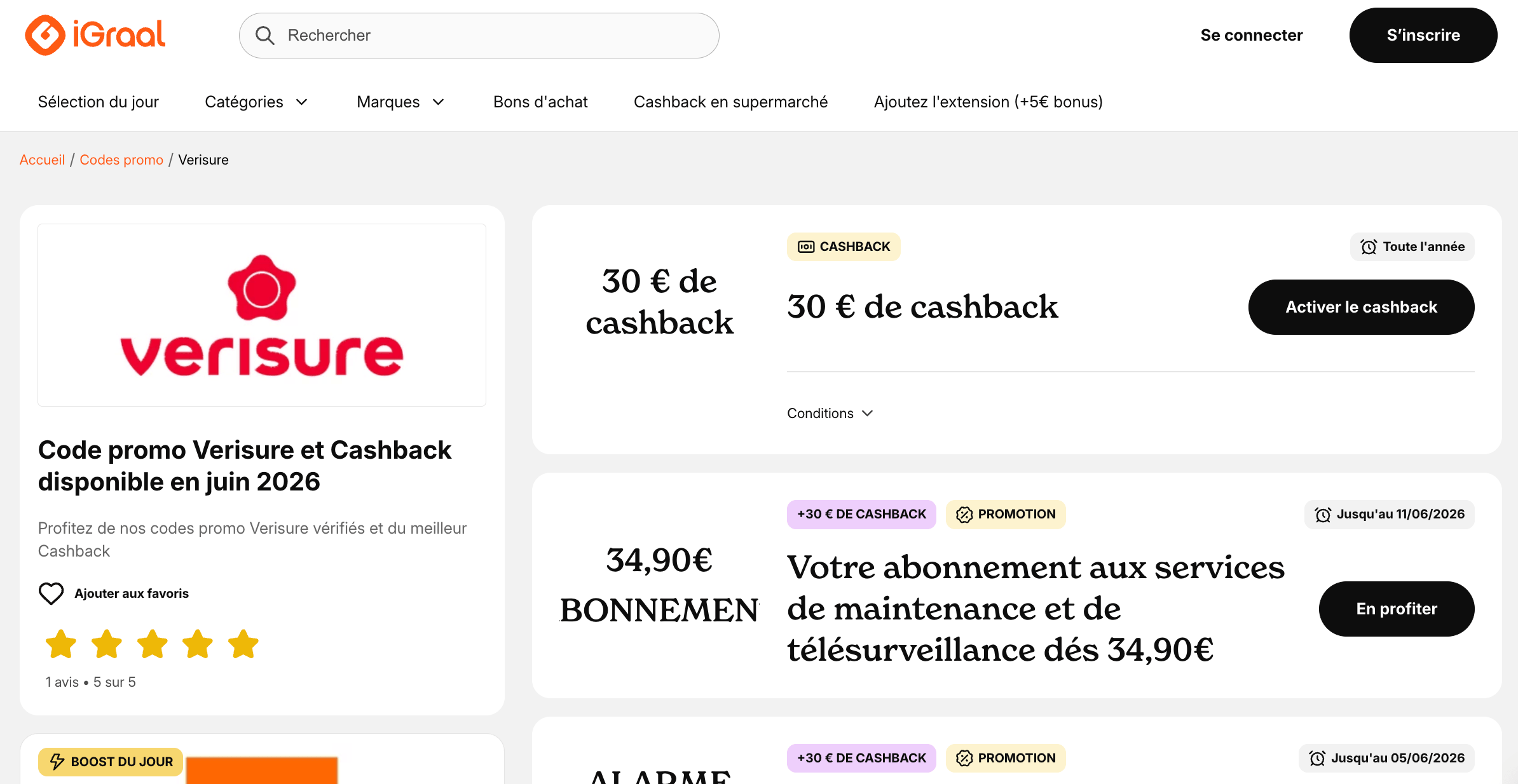Image resolution: width=1518 pixels, height=784 pixels.
Task: Click the +30 € DE CASHBACK badge on 34,90€ offer
Action: tap(861, 514)
